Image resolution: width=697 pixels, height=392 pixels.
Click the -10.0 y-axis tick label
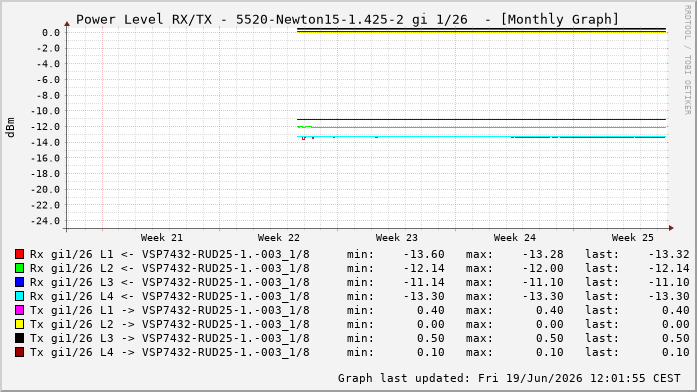point(45,111)
